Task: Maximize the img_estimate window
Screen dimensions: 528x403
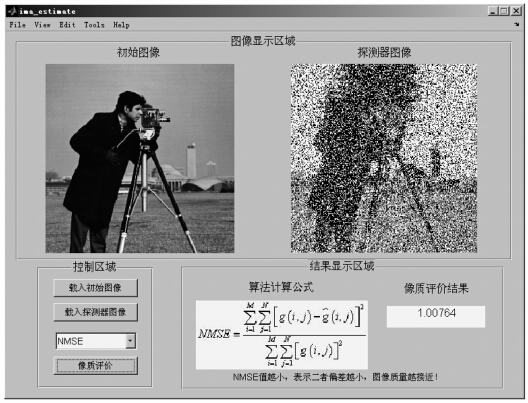Action: [x=504, y=11]
